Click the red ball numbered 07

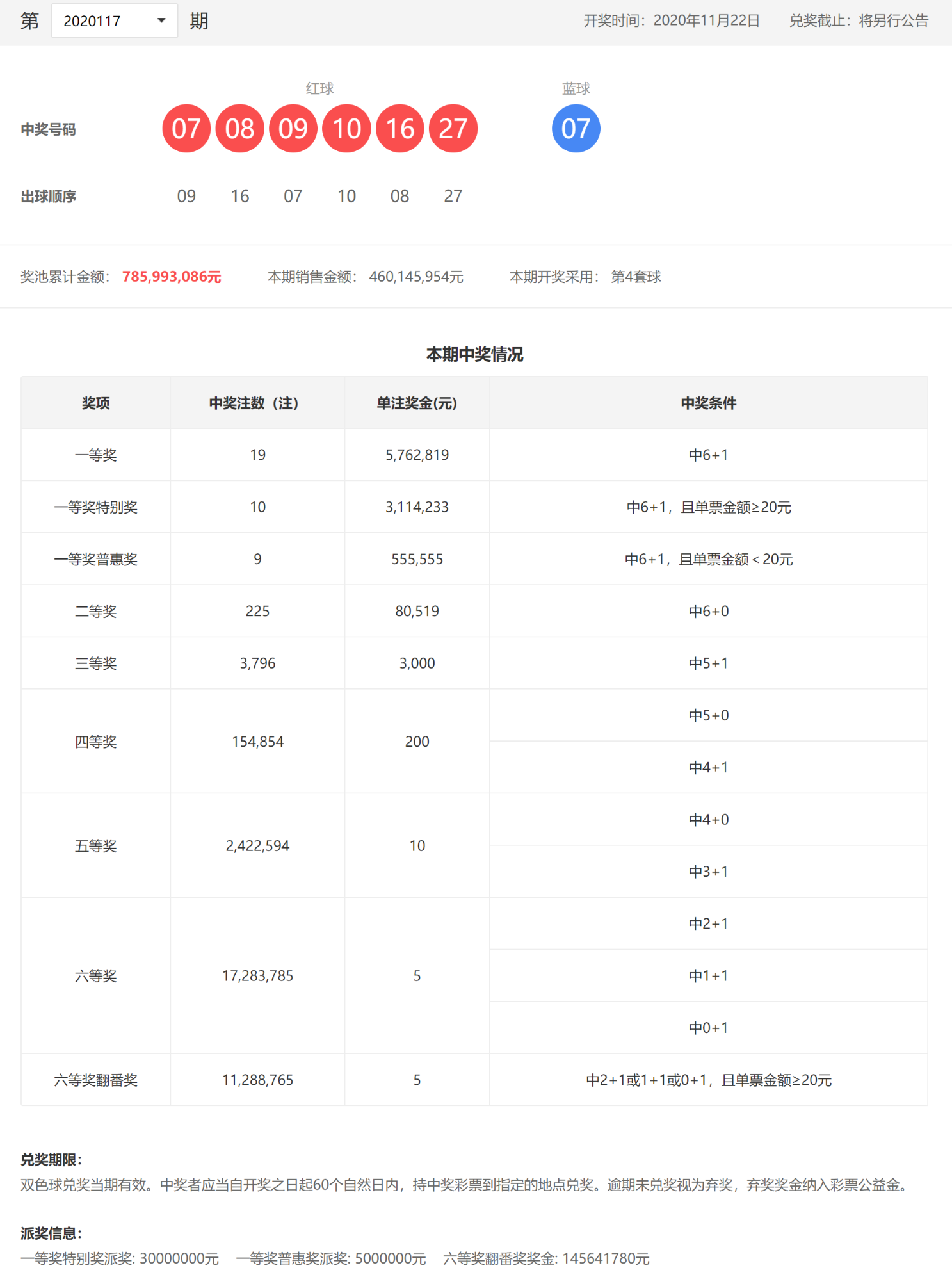pyautogui.click(x=186, y=129)
